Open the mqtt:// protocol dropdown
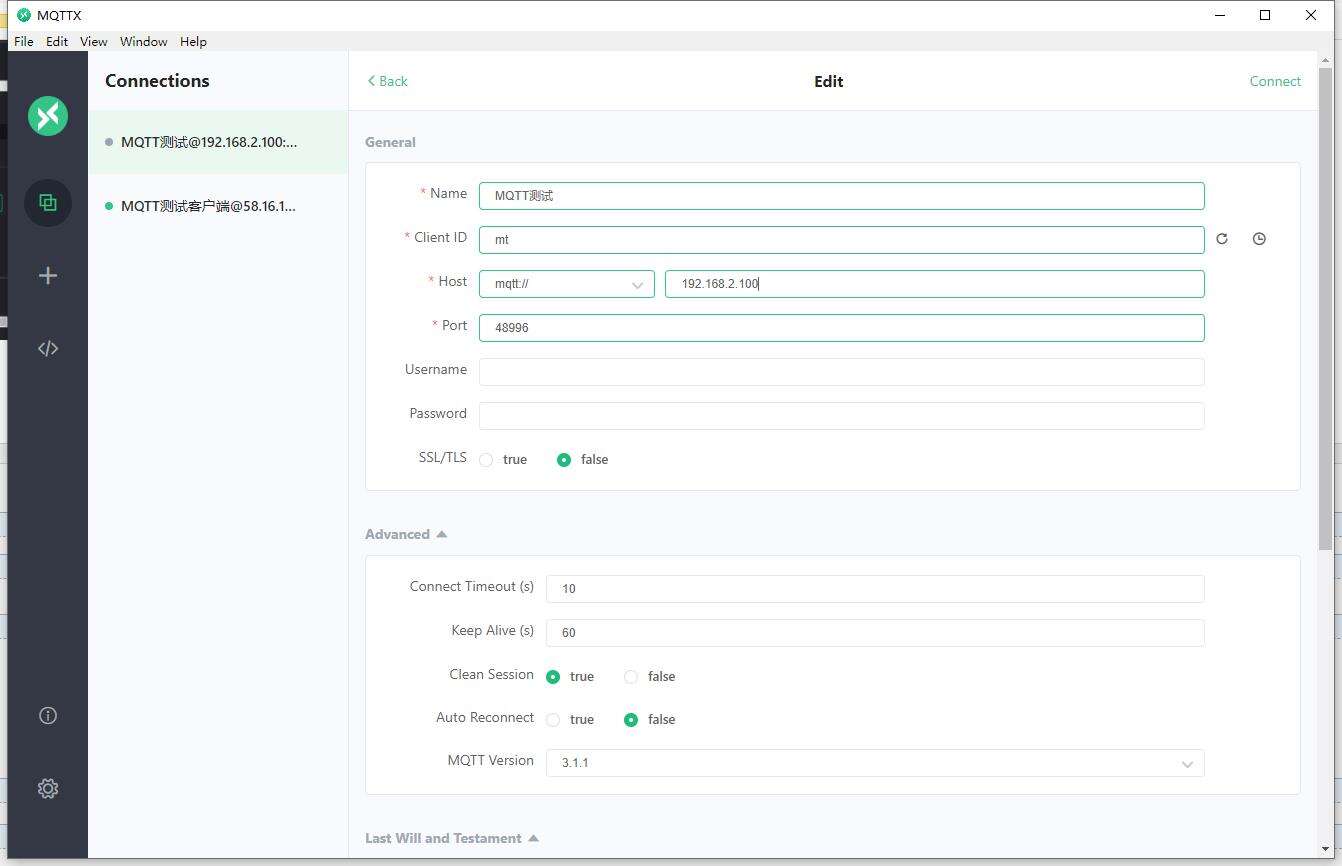1342x866 pixels. tap(566, 284)
